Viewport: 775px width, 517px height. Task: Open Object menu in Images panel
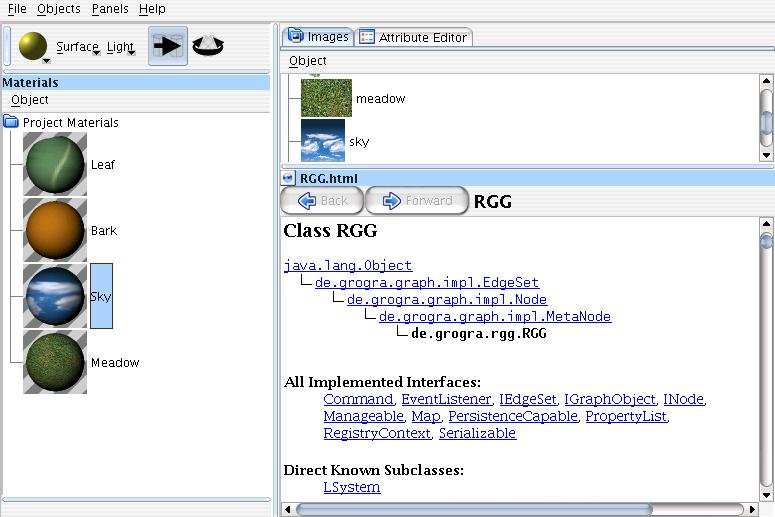[x=308, y=61]
